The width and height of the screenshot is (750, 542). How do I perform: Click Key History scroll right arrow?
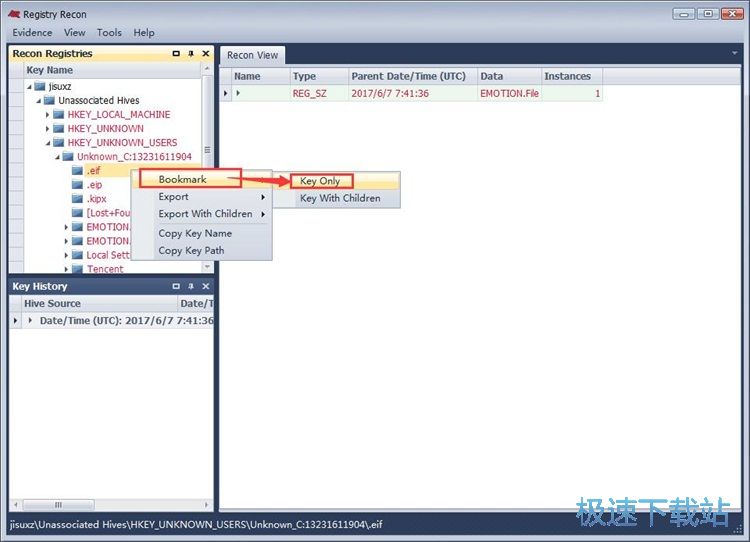207,505
